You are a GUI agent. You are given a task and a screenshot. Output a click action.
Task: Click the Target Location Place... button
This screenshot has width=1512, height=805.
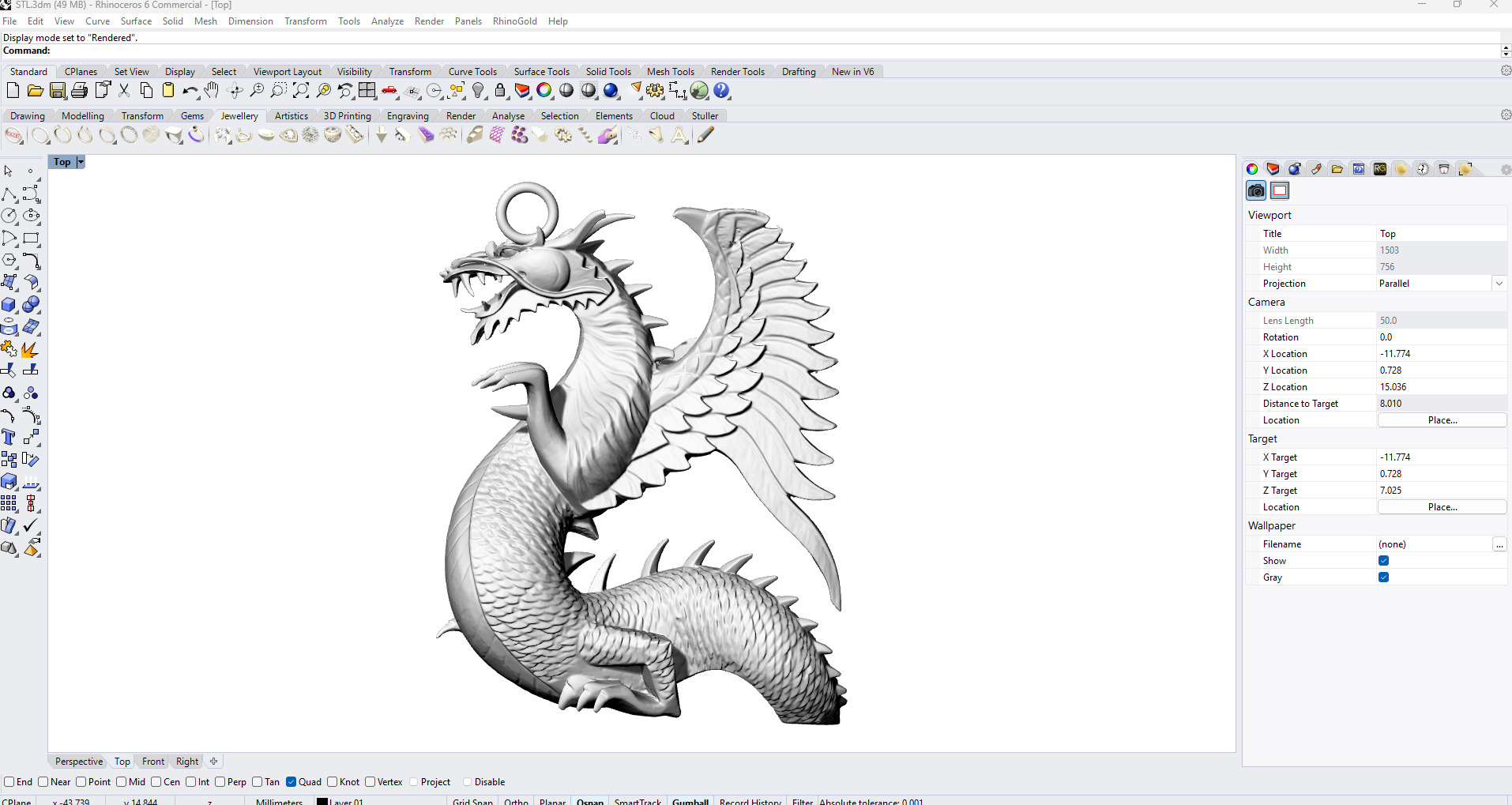(x=1442, y=507)
